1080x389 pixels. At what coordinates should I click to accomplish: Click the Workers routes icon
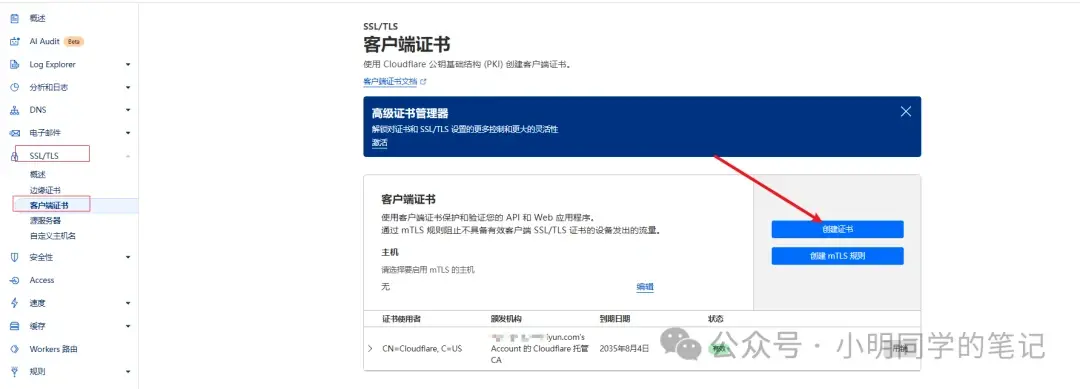[x=14, y=349]
